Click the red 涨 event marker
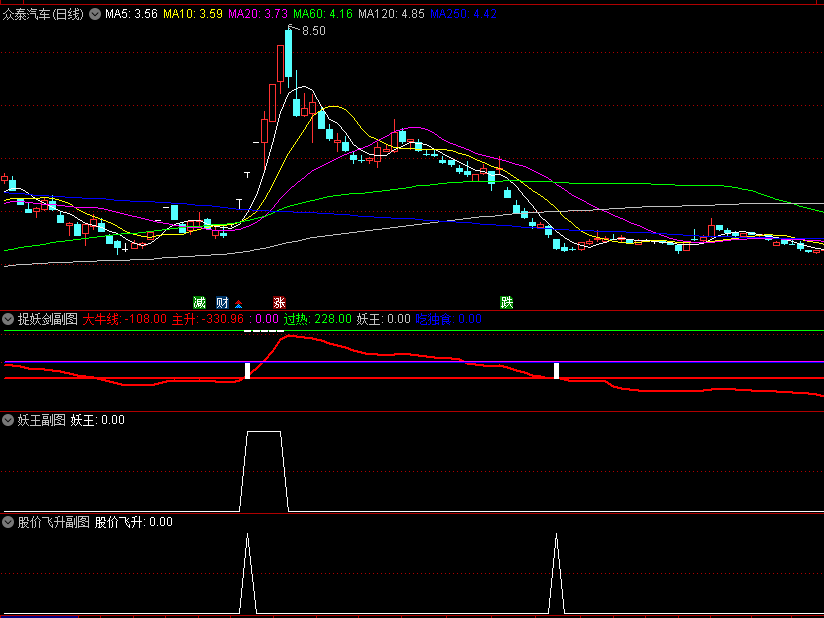 tap(279, 303)
